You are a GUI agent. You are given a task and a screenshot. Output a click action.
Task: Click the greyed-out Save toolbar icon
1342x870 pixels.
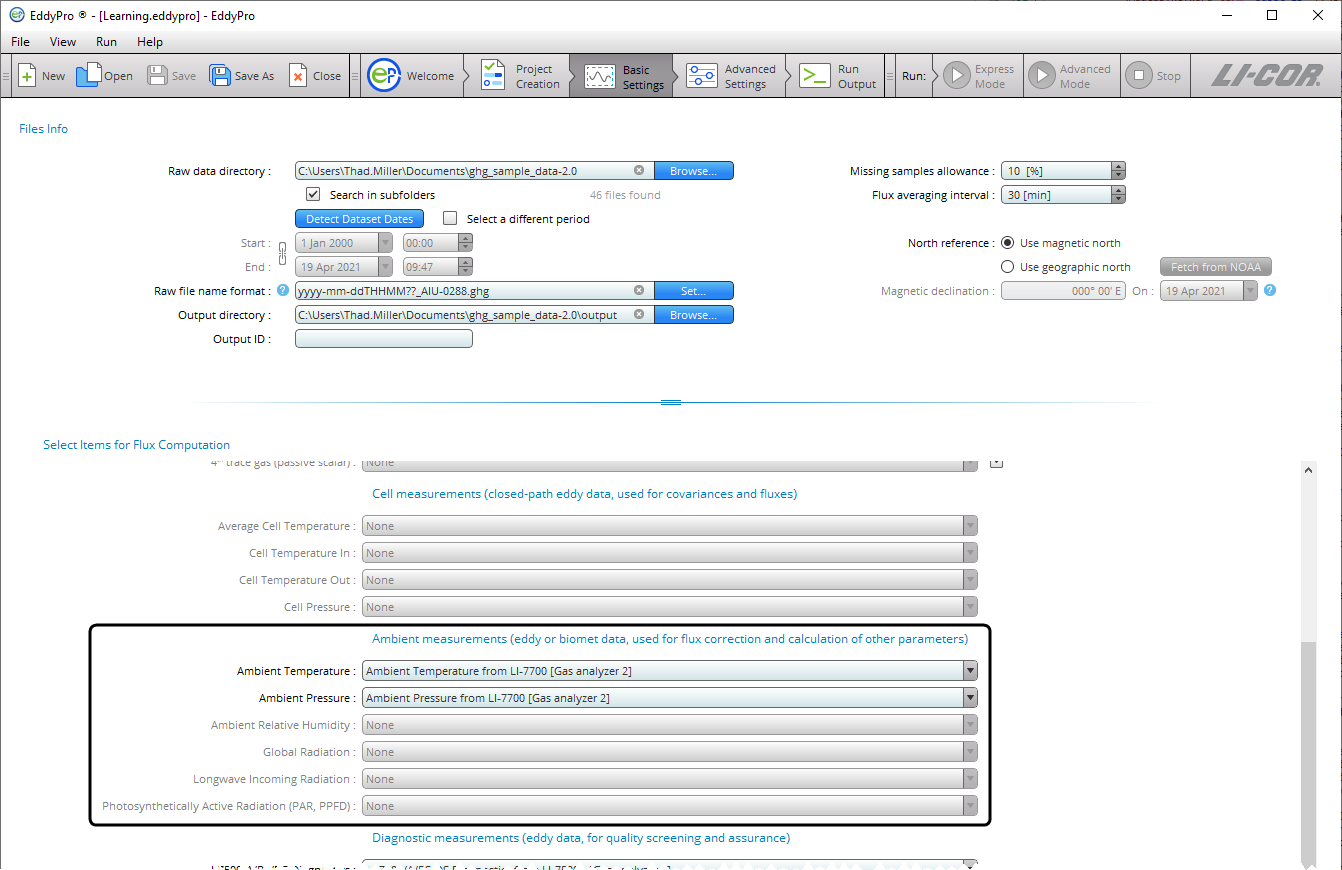coord(157,76)
